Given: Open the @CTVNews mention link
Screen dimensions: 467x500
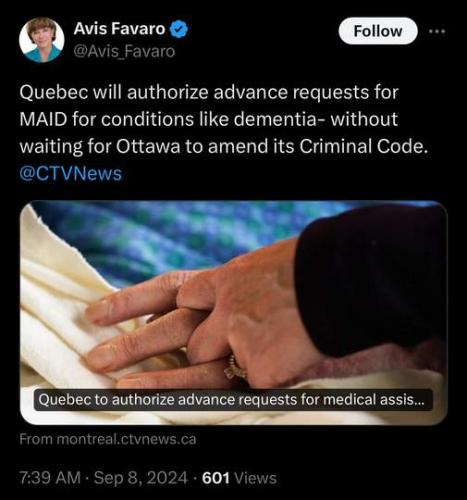Looking at the screenshot, I should pyautogui.click(x=71, y=174).
